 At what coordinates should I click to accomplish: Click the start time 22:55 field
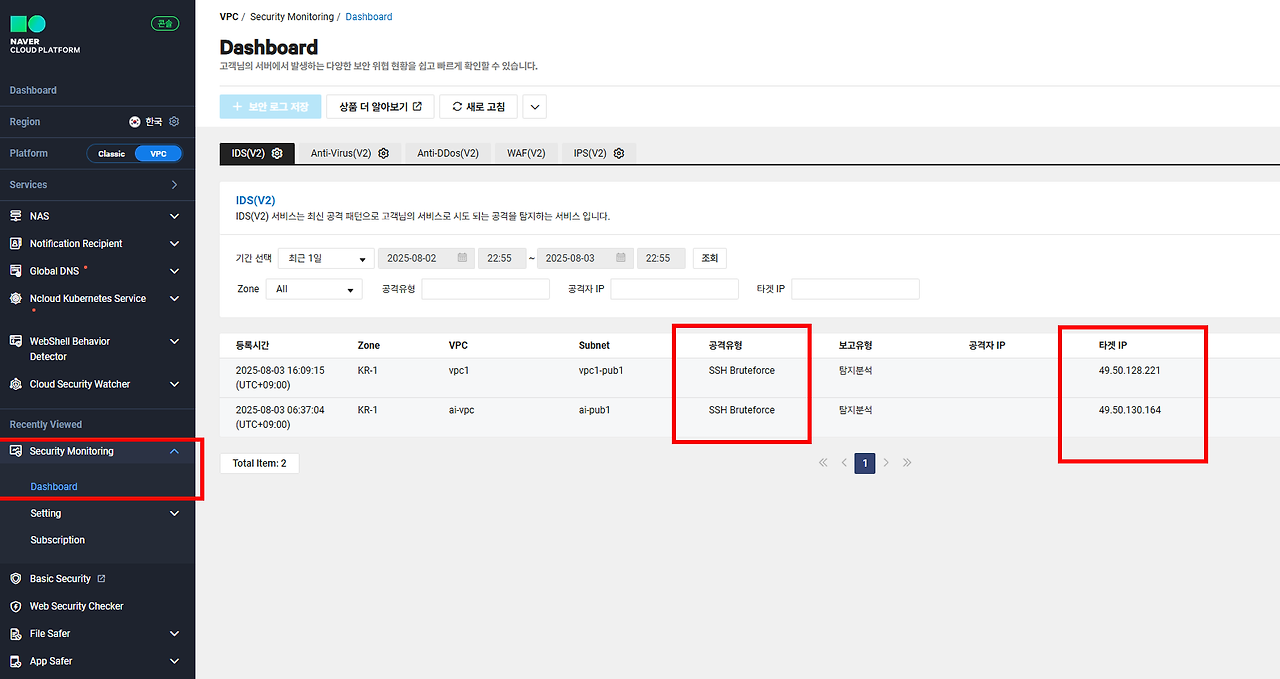click(502, 258)
